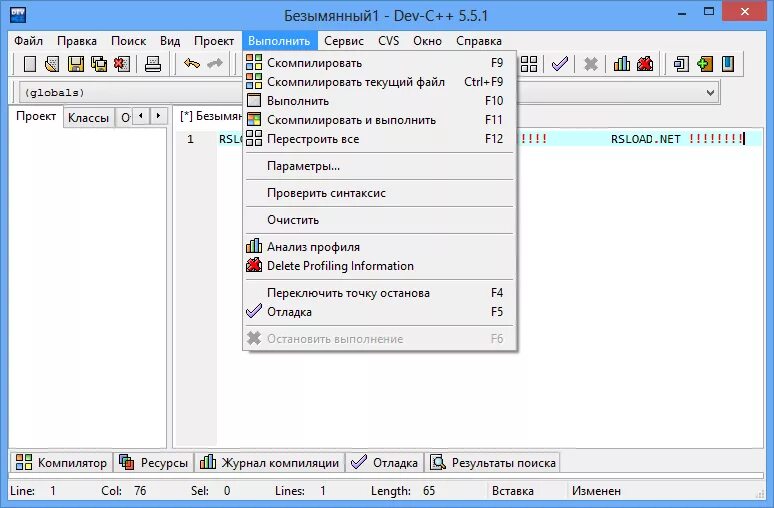Open the Окно menu
The width and height of the screenshot is (774, 508).
pyautogui.click(x=427, y=41)
